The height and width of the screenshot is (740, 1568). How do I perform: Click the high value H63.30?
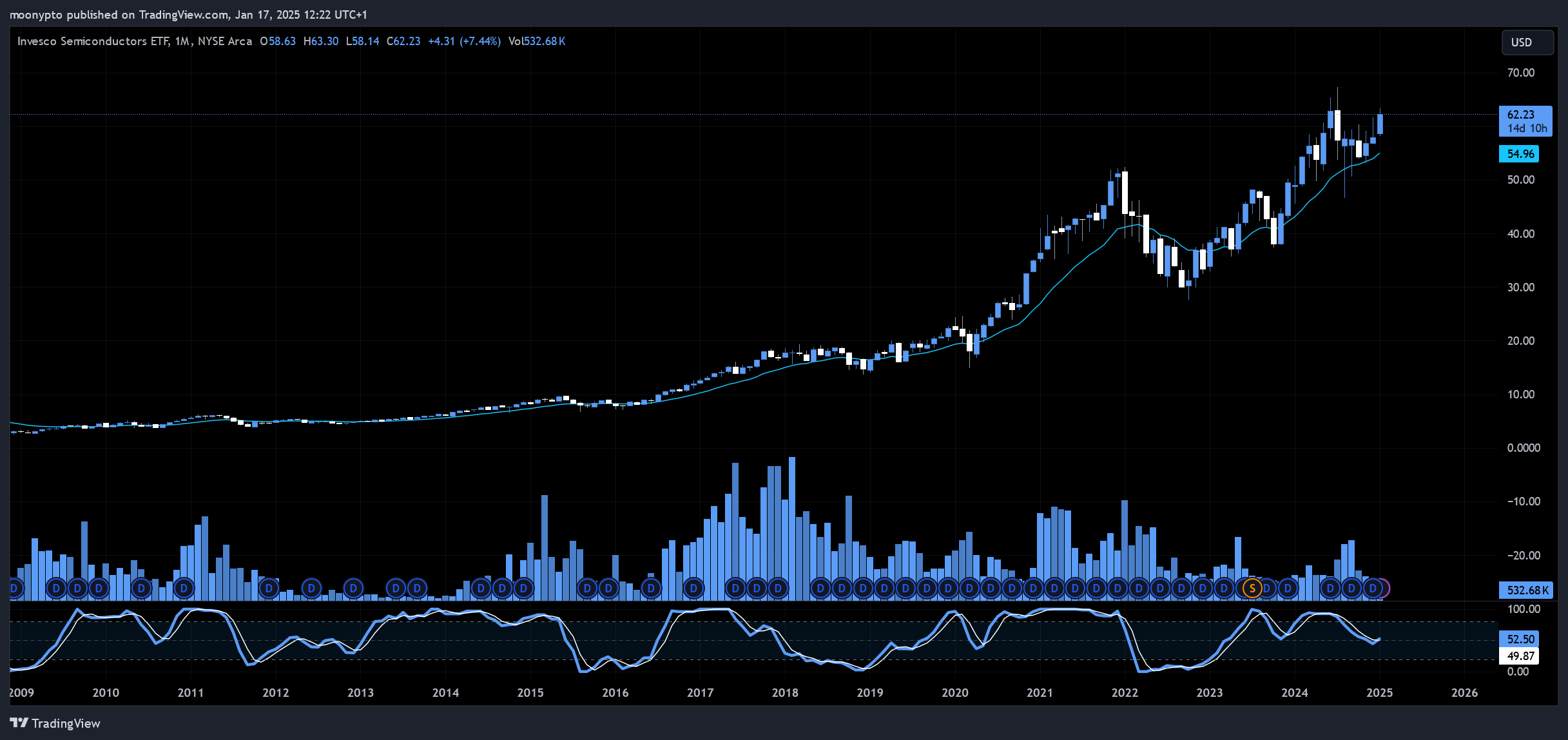(321, 41)
